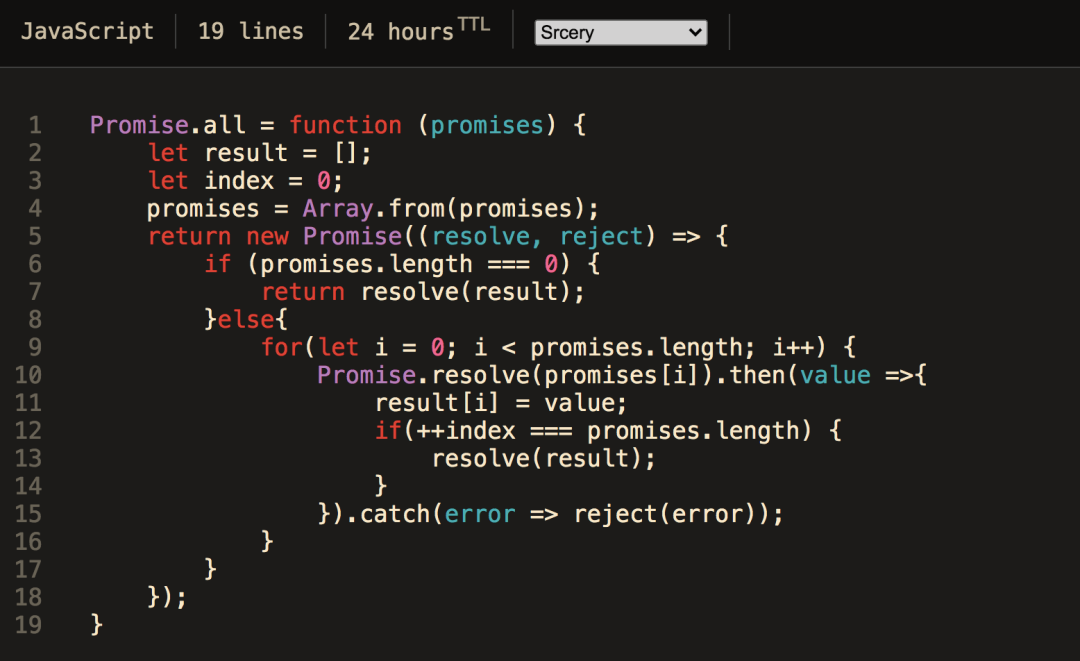Click the "value" parameter on line 10
The image size is (1080, 661).
tap(835, 375)
